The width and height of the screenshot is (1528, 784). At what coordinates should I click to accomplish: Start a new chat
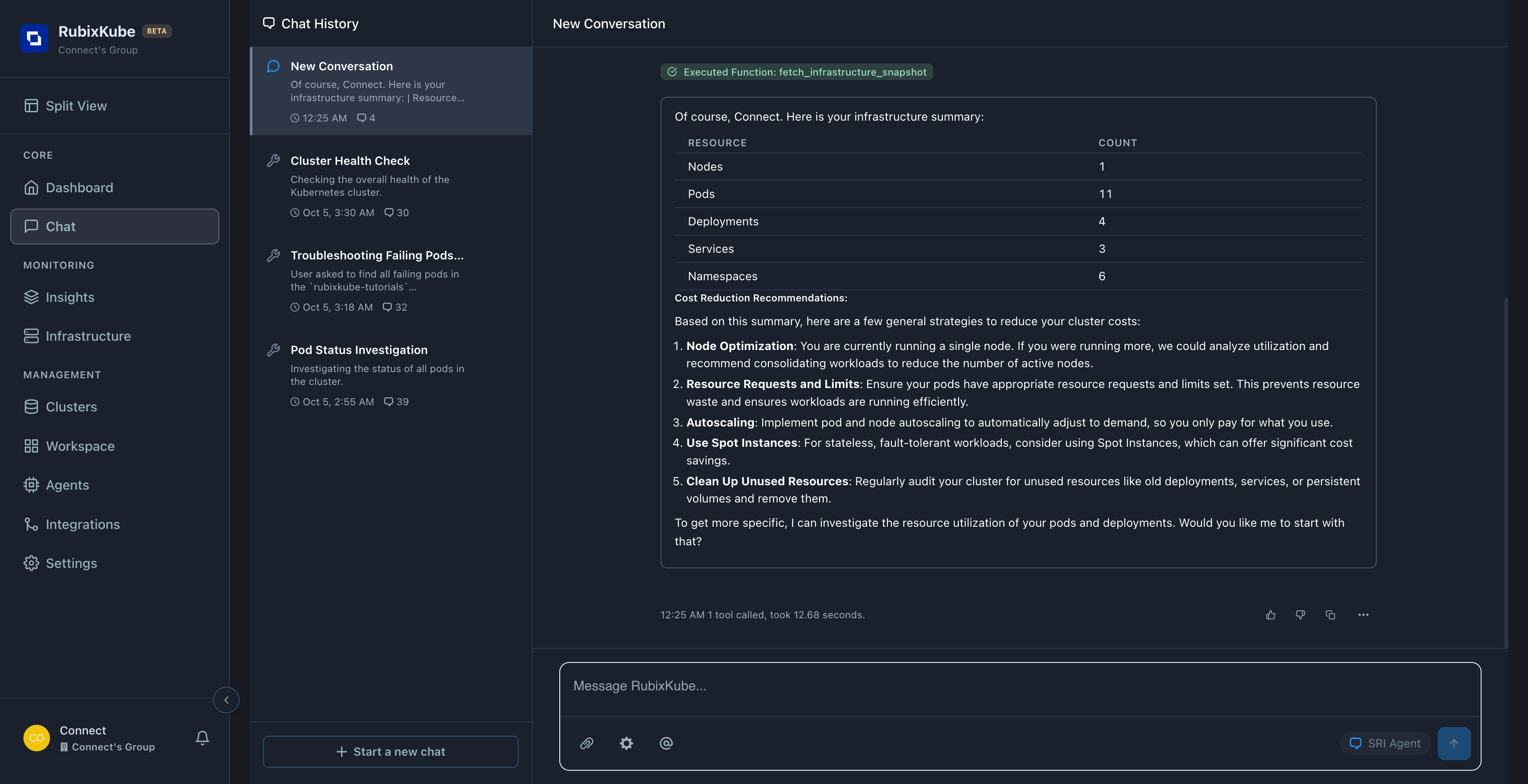[390, 751]
